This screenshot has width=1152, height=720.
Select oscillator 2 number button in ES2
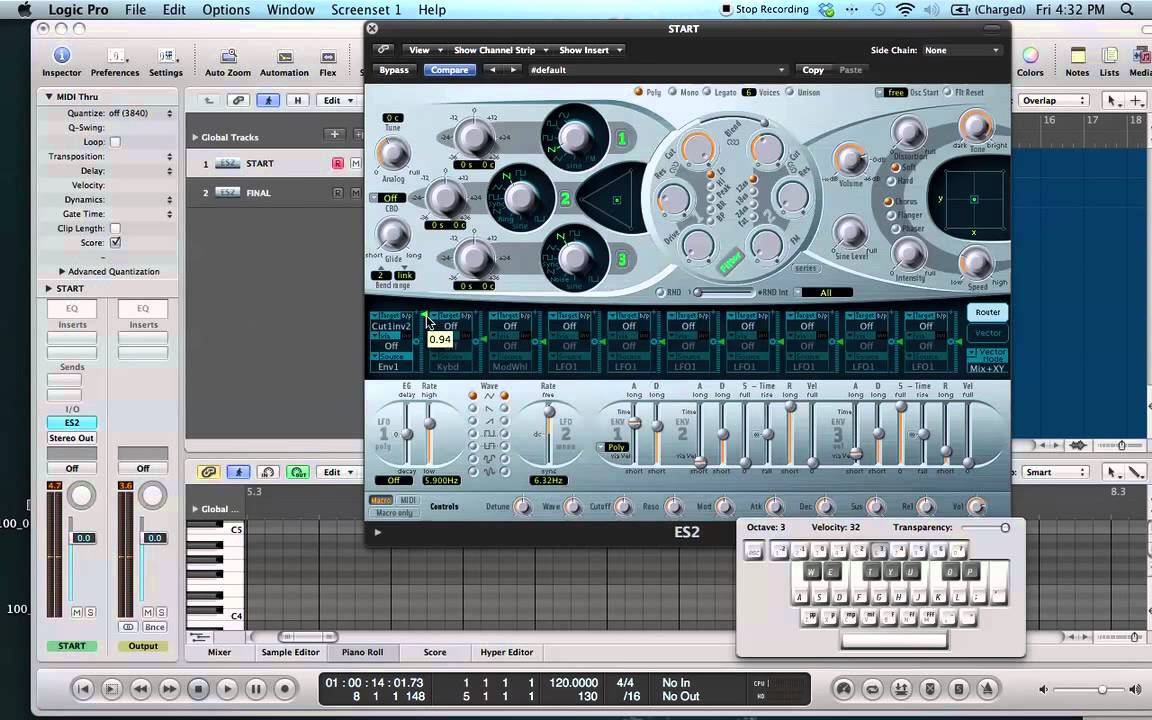point(564,198)
